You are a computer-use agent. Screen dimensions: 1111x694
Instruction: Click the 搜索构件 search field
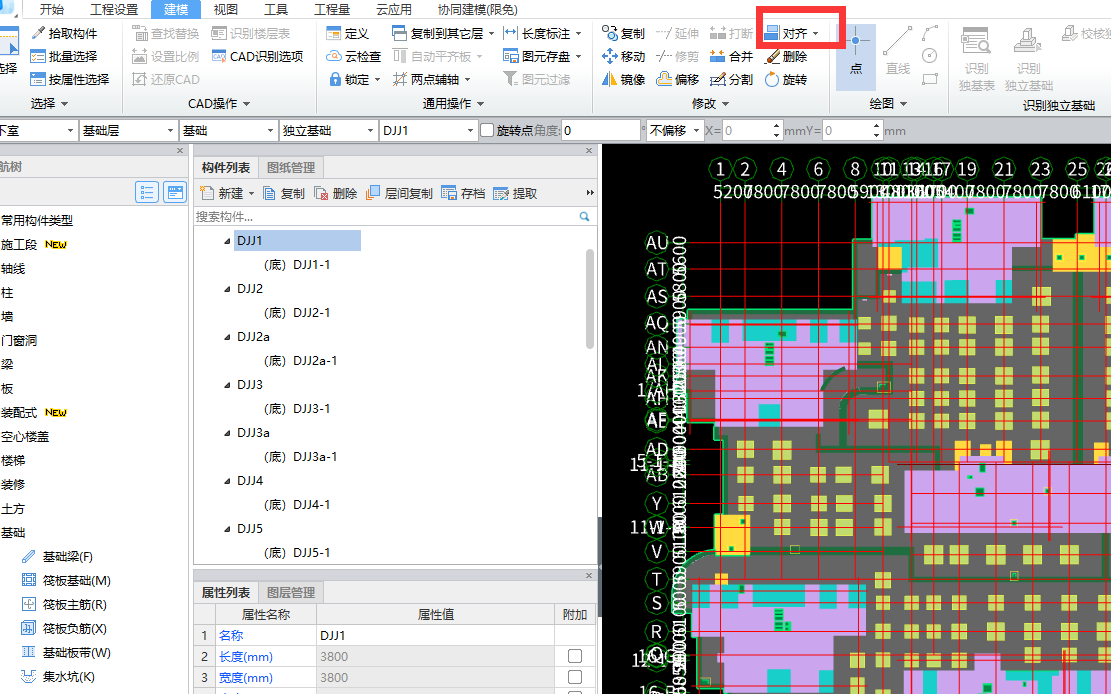pyautogui.click(x=386, y=216)
